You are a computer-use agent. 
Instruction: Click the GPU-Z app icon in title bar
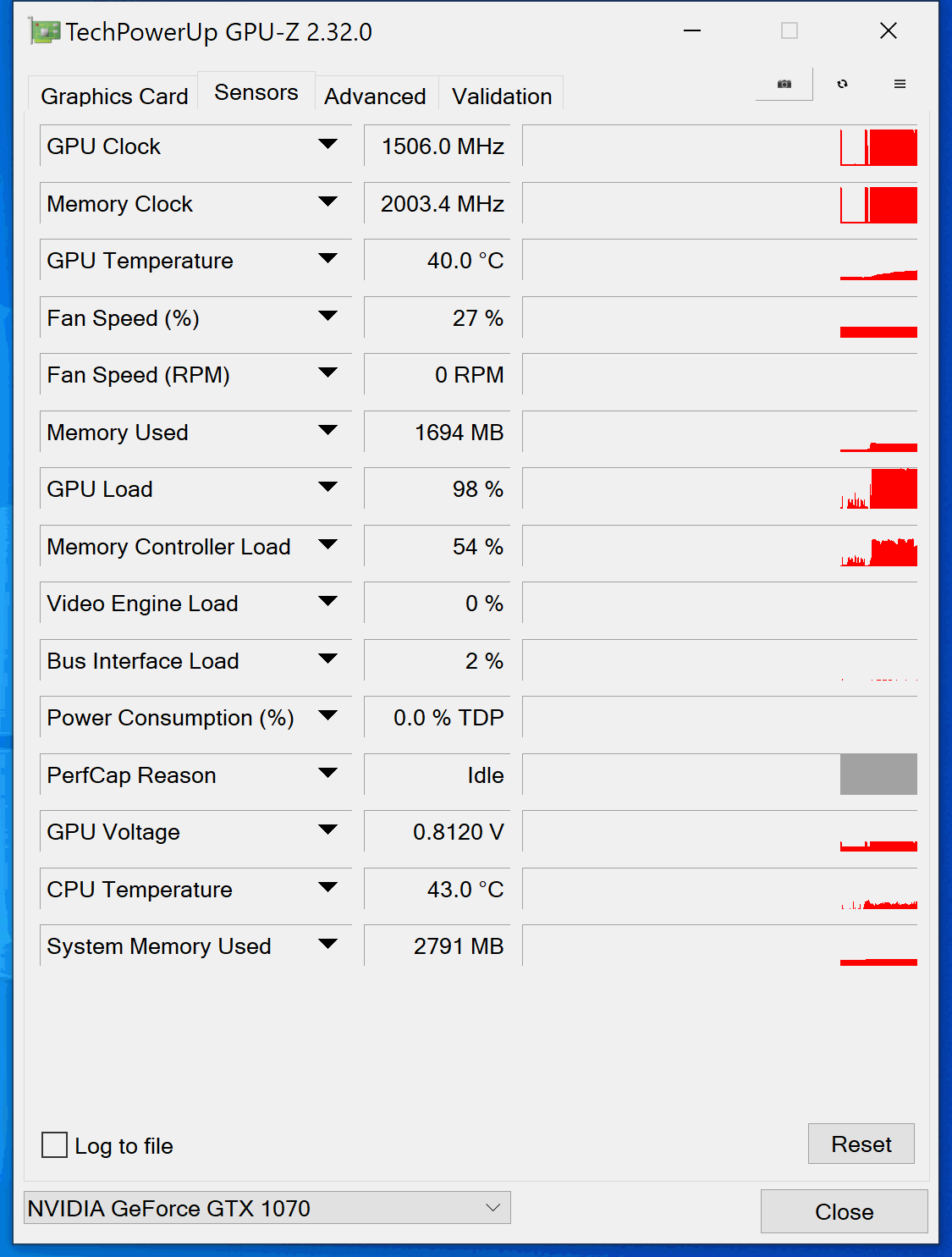point(44,31)
